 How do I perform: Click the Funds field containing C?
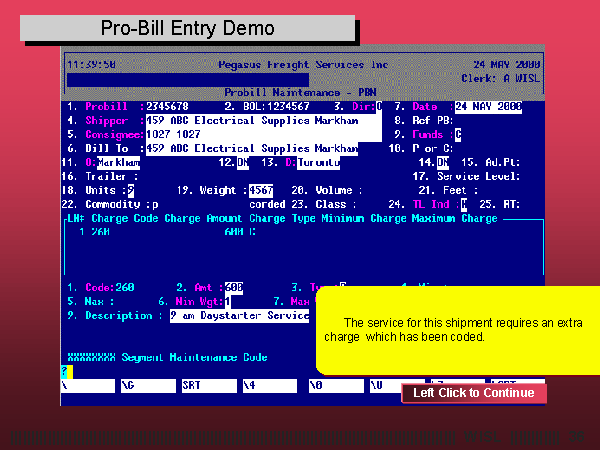point(458,134)
